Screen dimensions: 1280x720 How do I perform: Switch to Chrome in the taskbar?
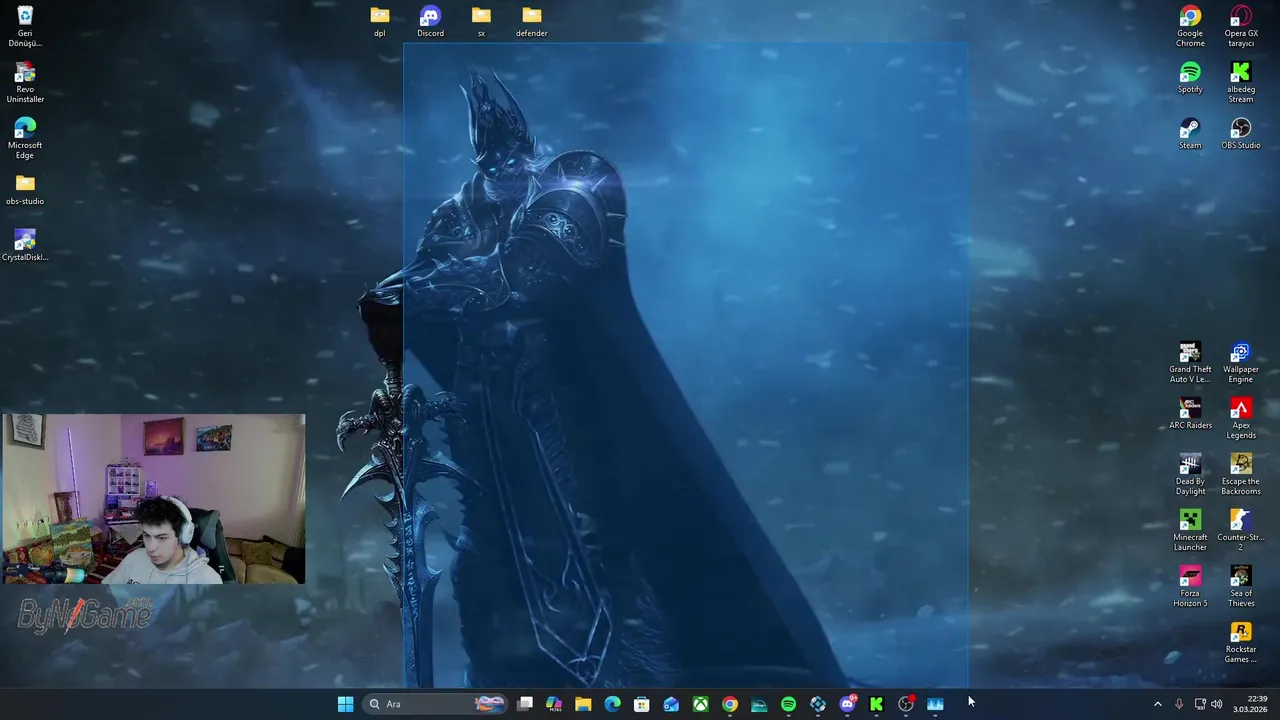730,704
